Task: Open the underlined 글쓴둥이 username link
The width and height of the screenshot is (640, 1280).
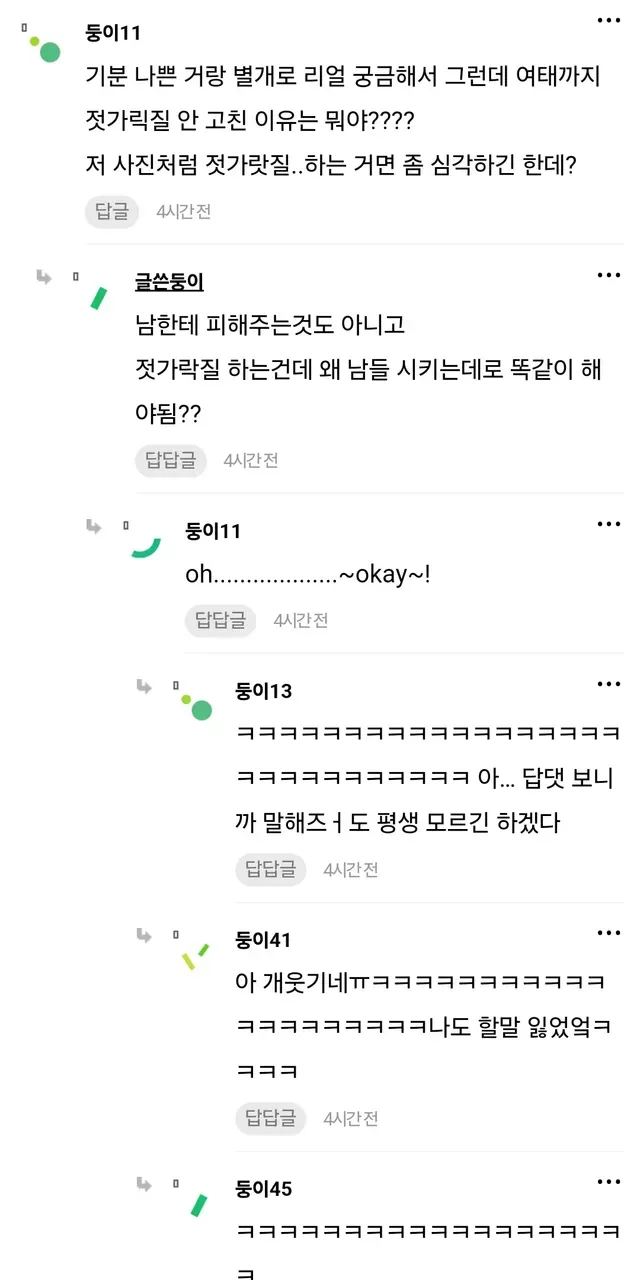Action: 170,282
